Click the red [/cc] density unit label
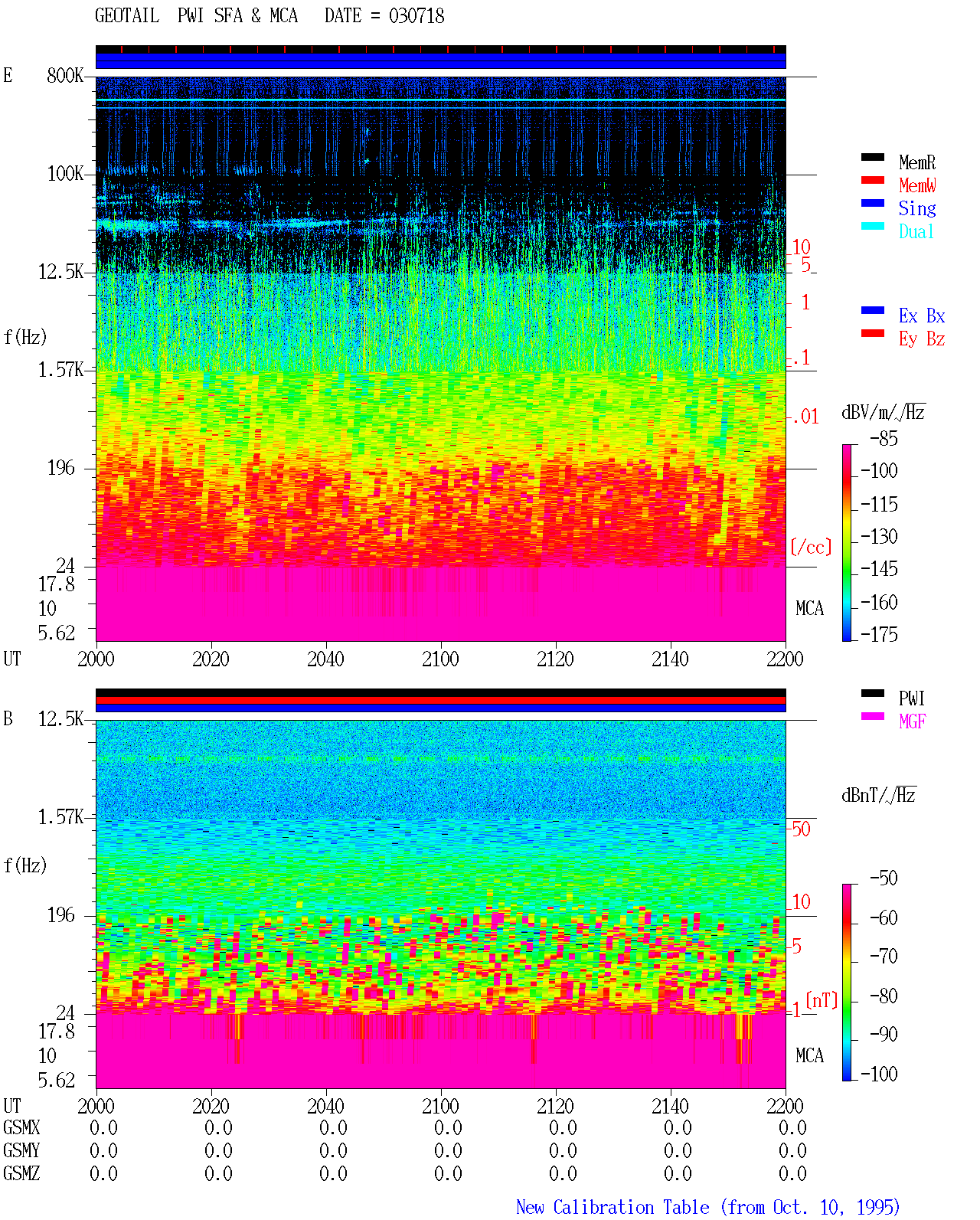Viewport: 980px width, 1220px height. tap(811, 547)
